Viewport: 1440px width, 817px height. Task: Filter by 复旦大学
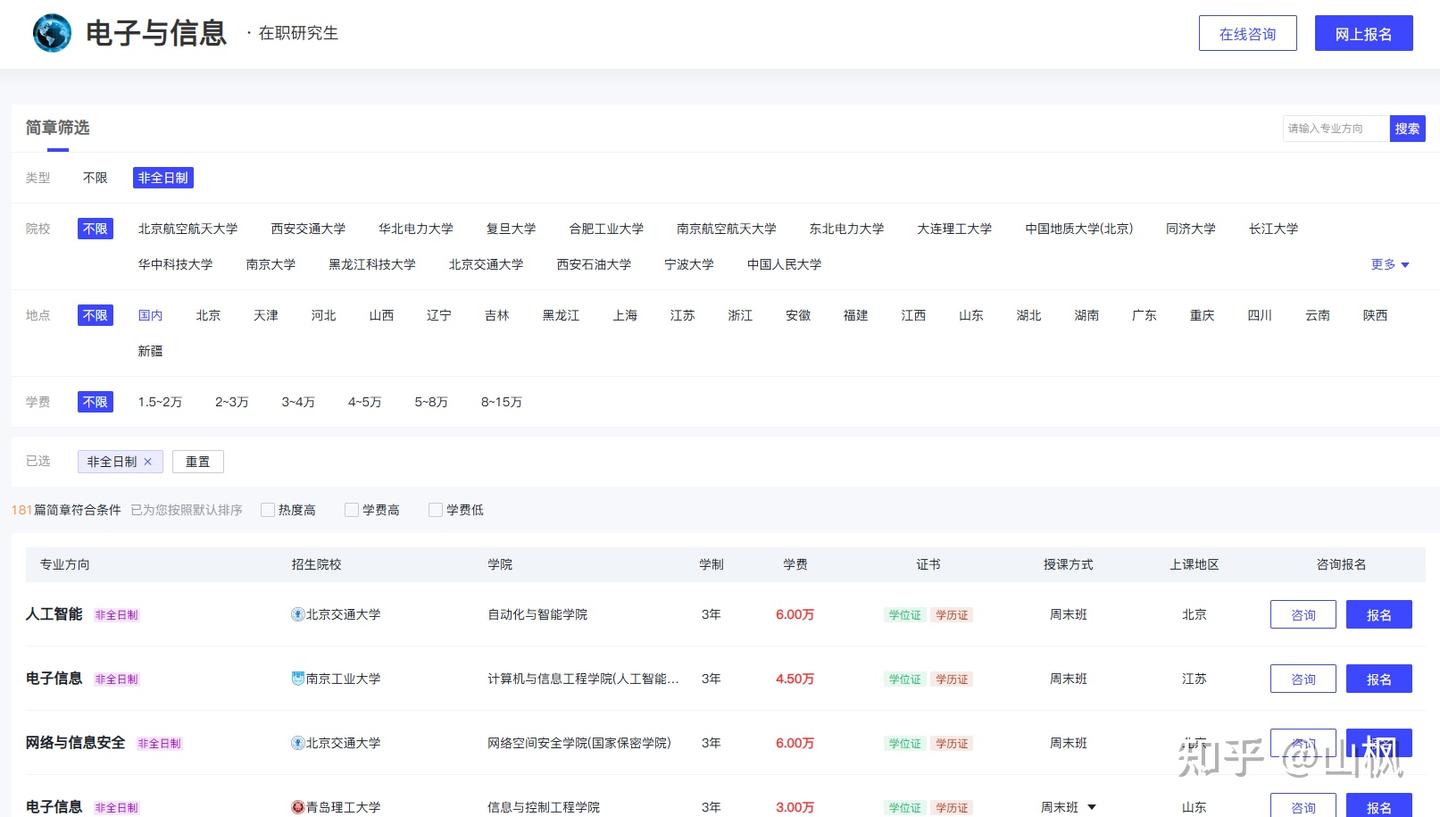[511, 229]
